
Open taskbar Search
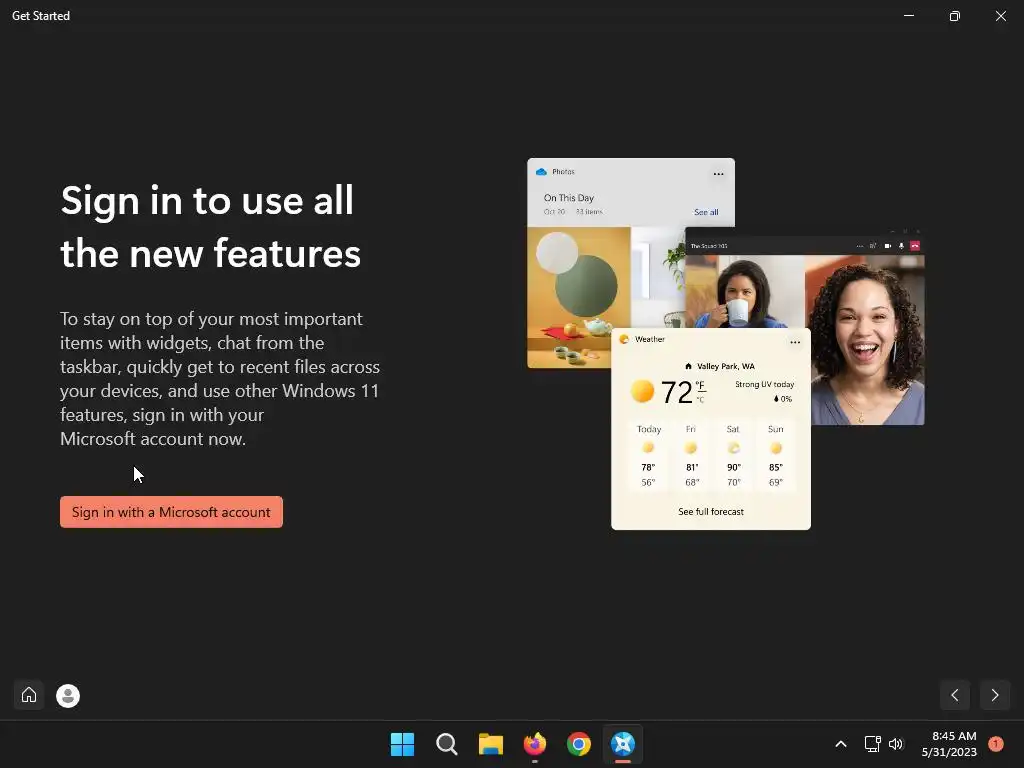[x=447, y=744]
